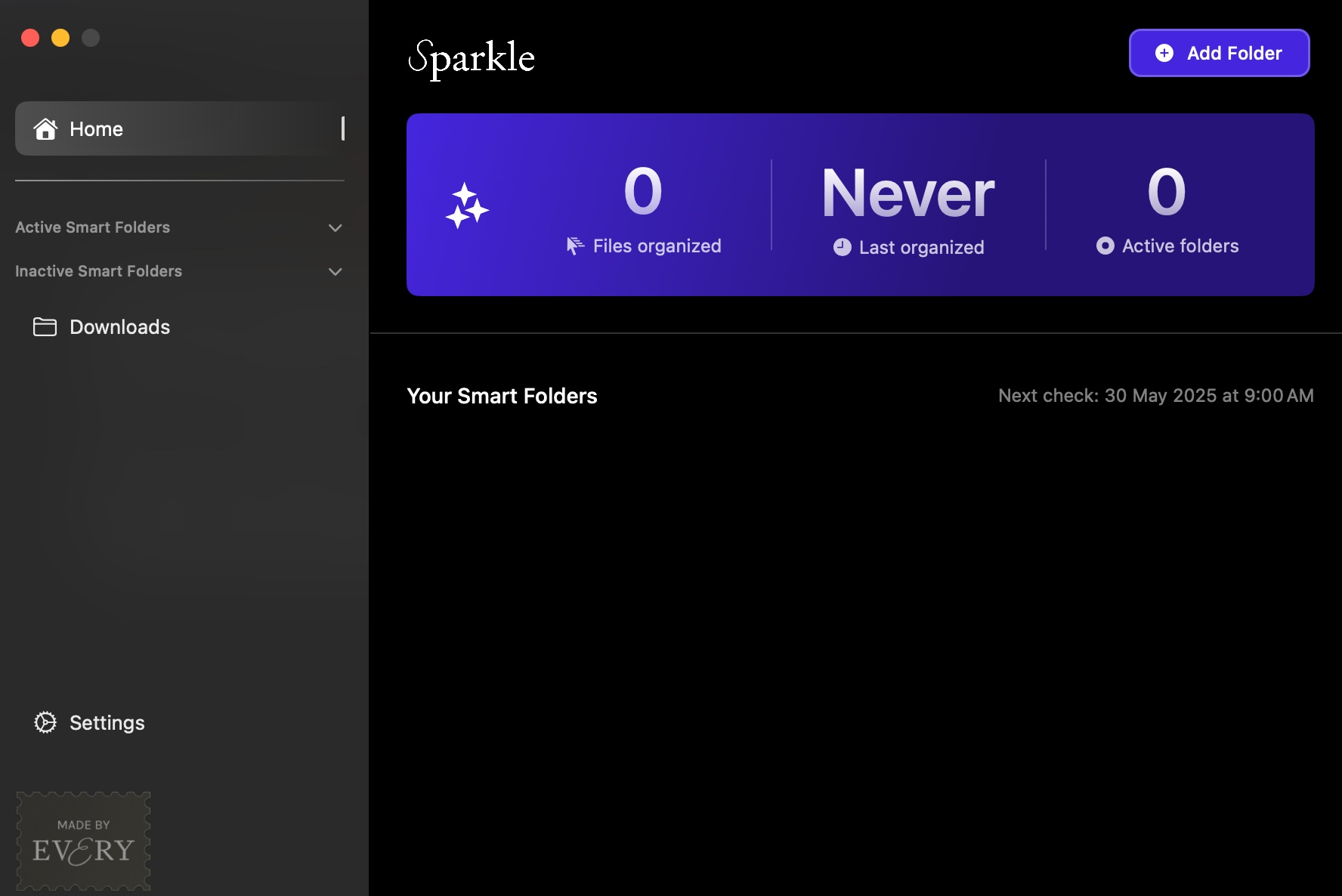Click the home icon in the sidebar
The height and width of the screenshot is (896, 1342).
(x=45, y=128)
